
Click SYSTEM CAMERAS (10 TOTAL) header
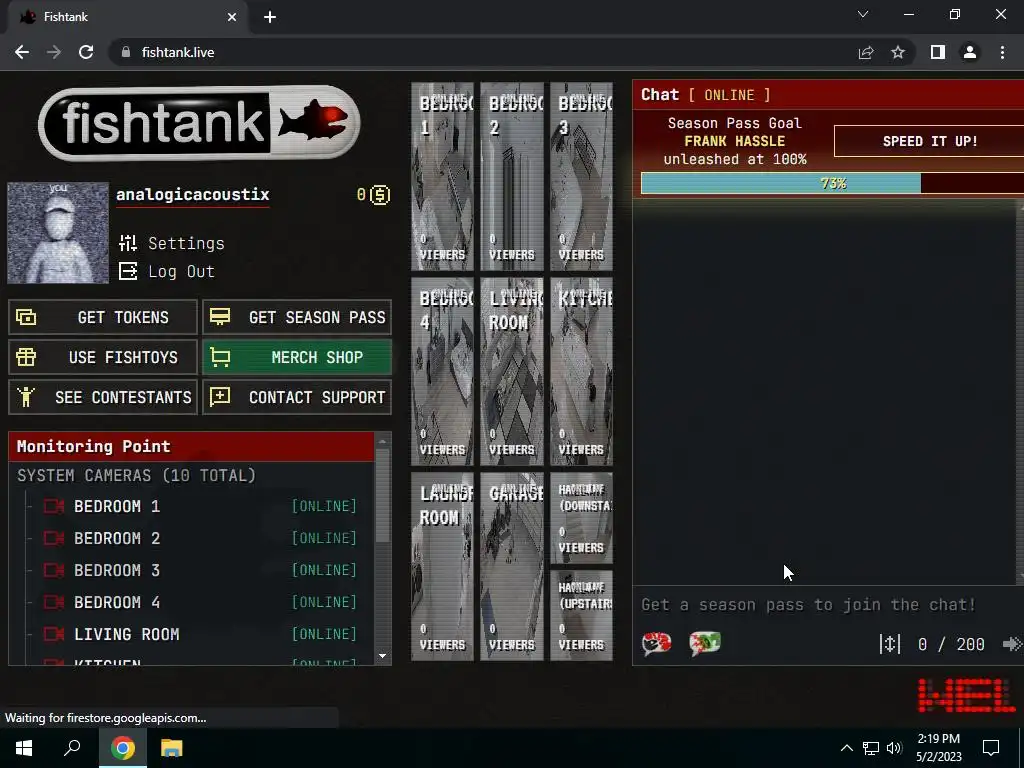(136, 475)
